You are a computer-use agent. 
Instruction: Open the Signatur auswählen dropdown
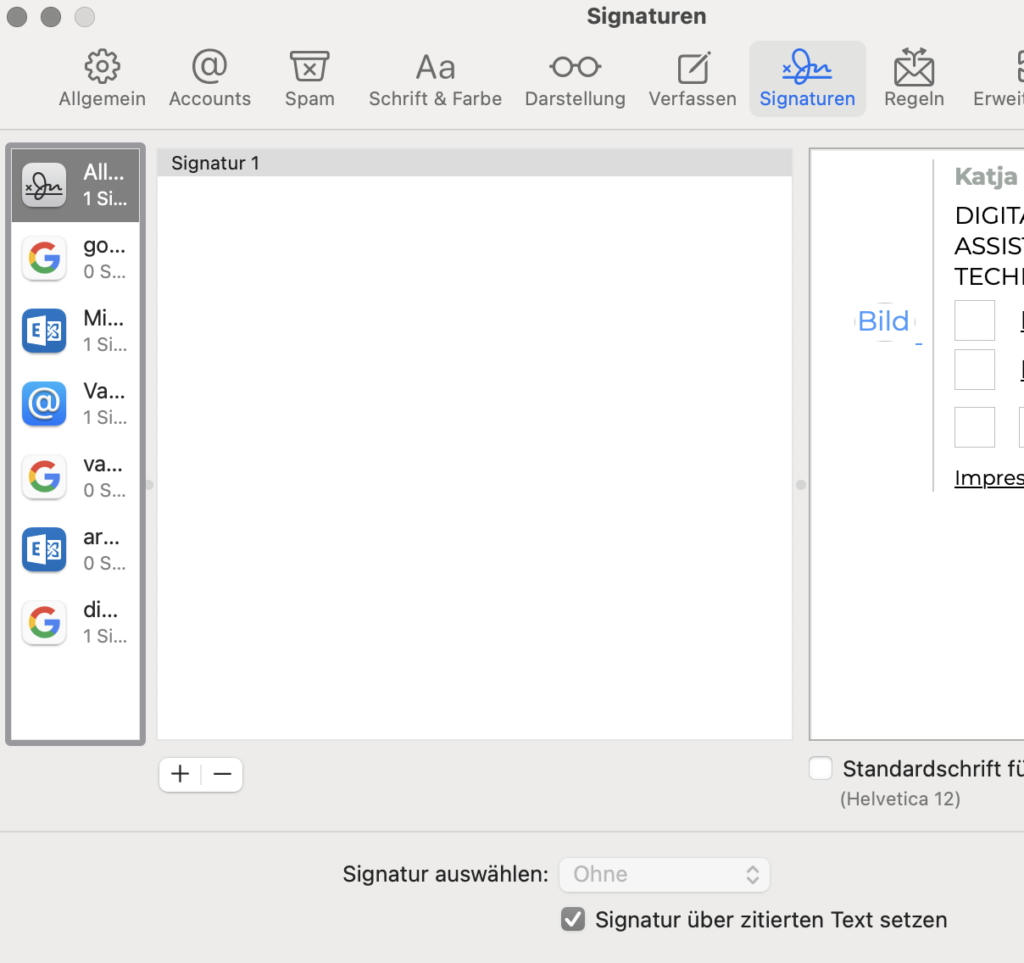click(664, 874)
